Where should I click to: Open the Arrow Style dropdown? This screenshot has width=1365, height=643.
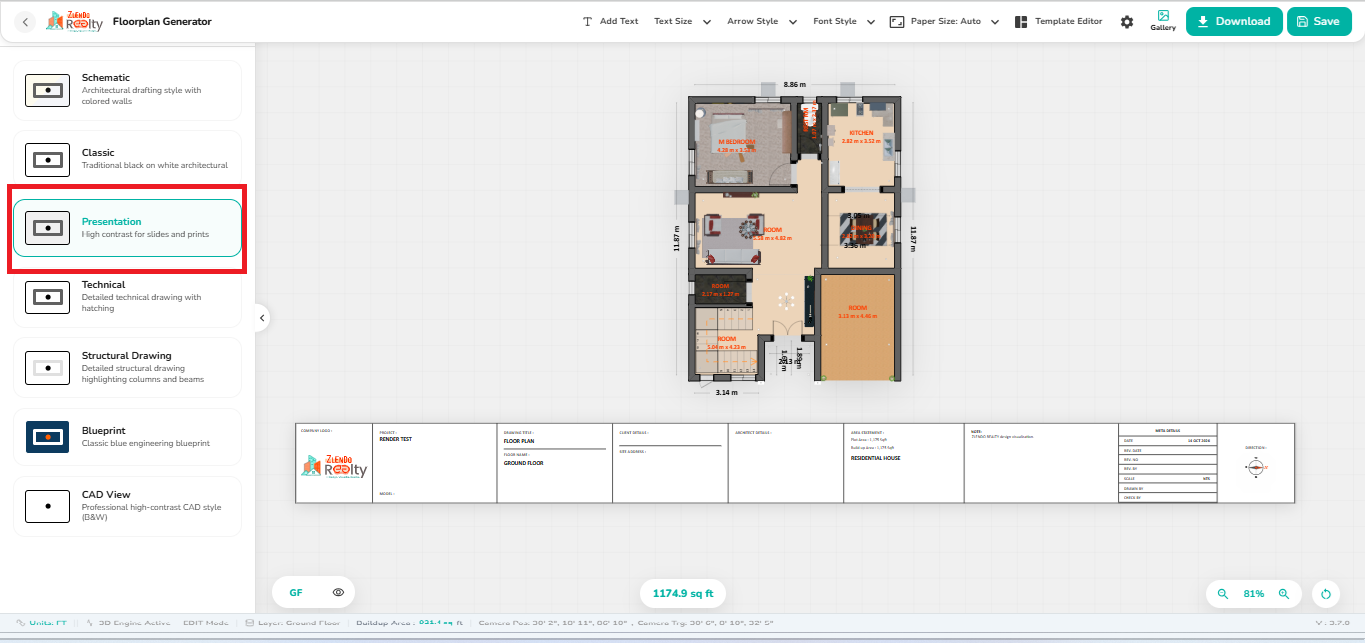762,21
